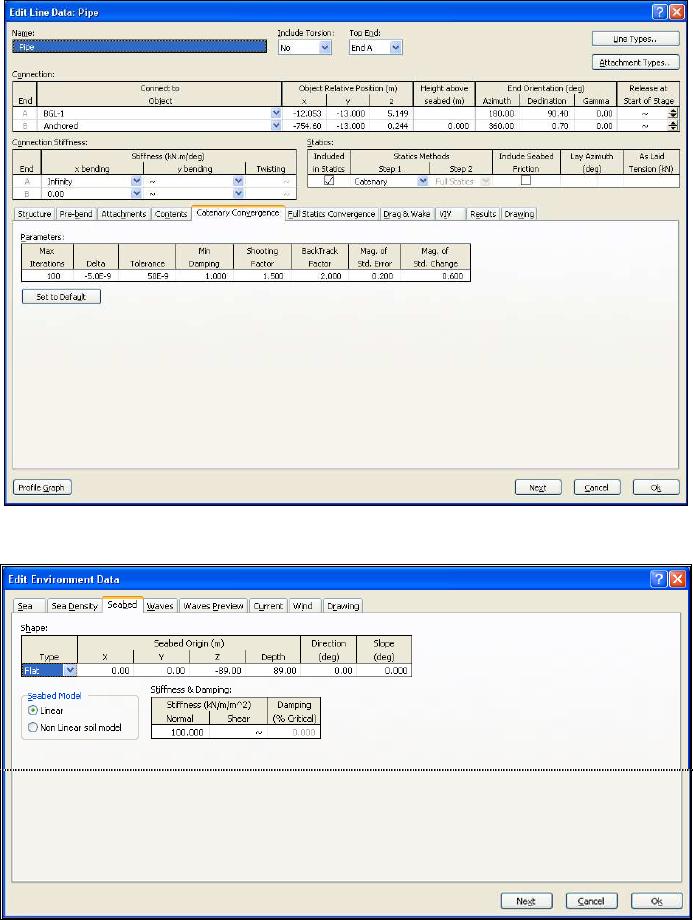
Task: Open the Statics Step 1 Catenary dropdown
Action: (422, 182)
